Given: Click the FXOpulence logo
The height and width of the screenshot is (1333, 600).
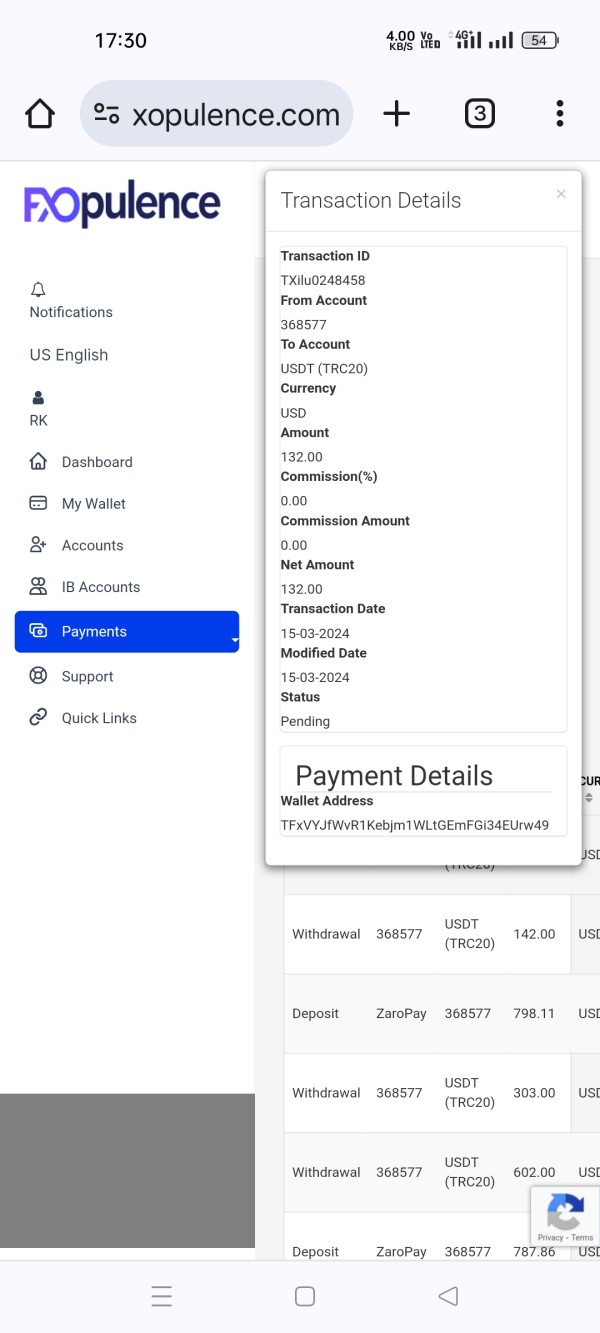Looking at the screenshot, I should [x=122, y=204].
